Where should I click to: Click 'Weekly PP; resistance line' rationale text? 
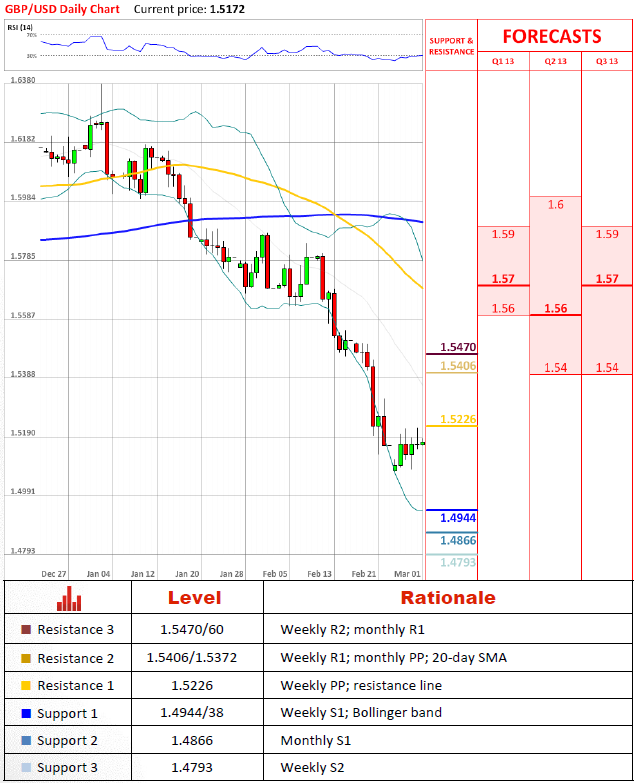pyautogui.click(x=361, y=686)
